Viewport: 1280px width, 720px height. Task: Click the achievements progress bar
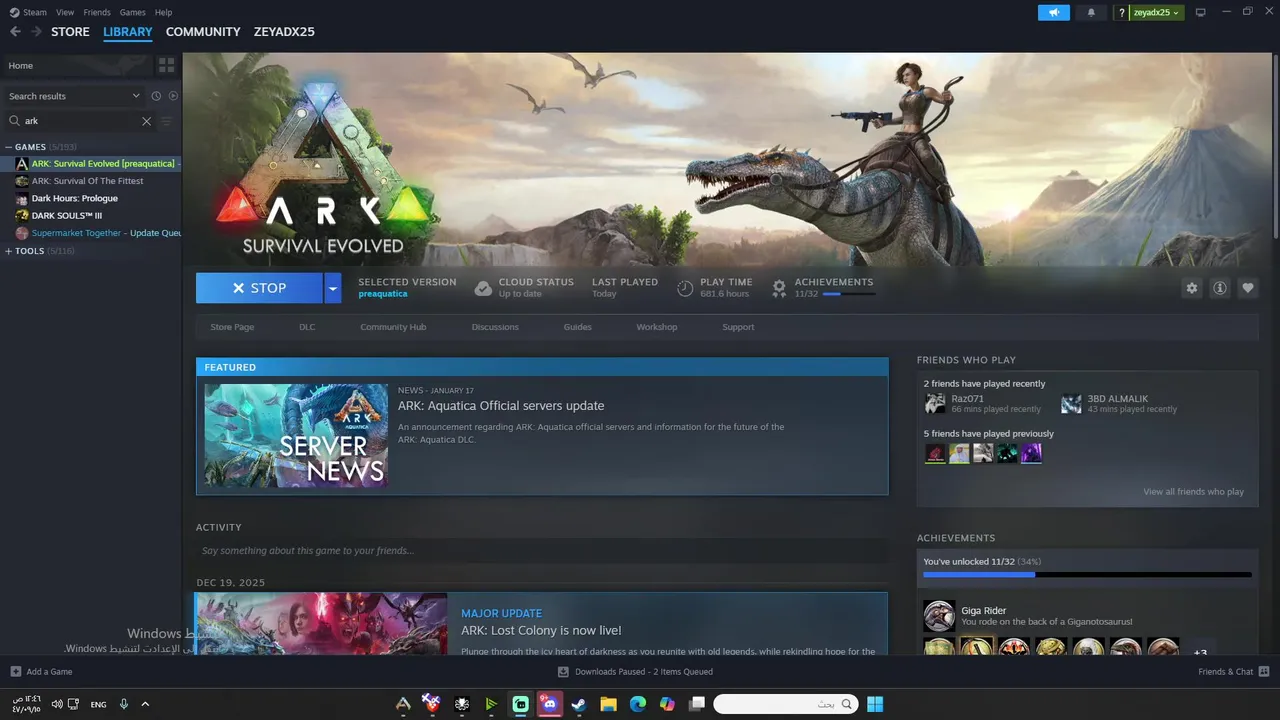[x=1087, y=575]
